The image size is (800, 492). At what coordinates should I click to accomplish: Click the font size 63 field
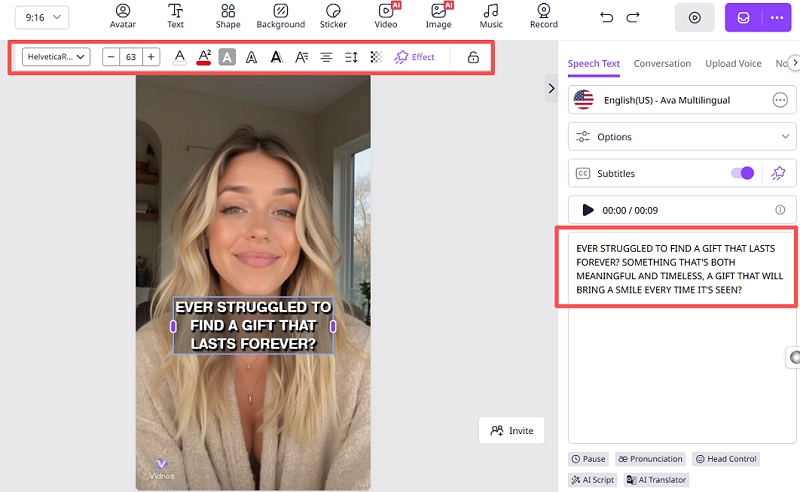pos(131,57)
